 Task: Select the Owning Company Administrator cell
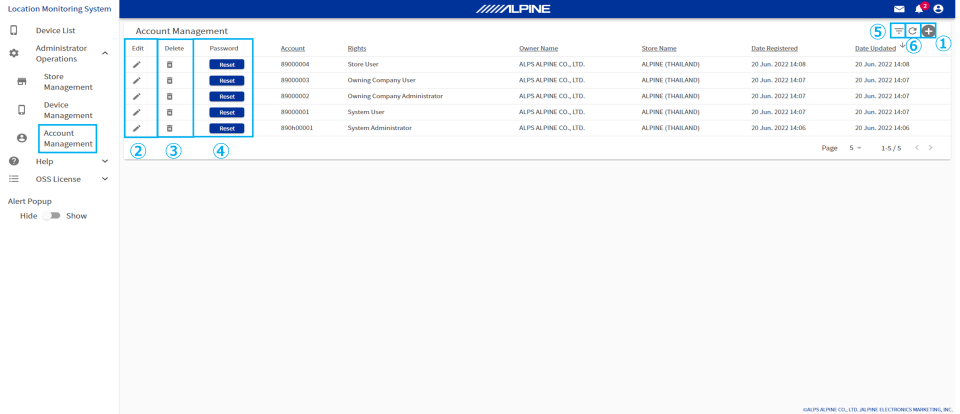click(x=395, y=96)
